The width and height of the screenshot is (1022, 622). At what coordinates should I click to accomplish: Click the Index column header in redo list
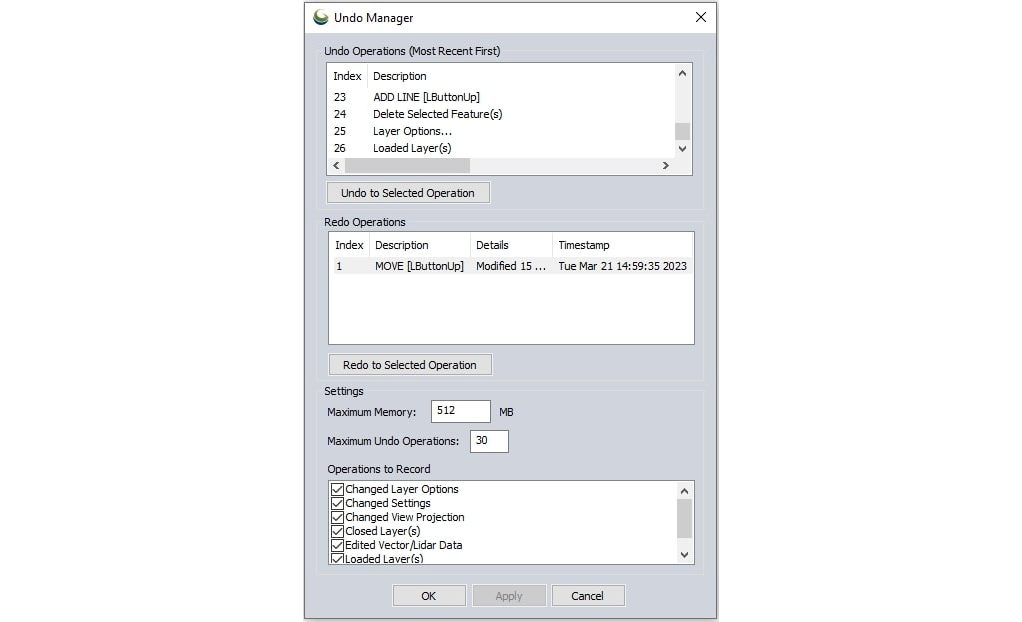tap(349, 245)
